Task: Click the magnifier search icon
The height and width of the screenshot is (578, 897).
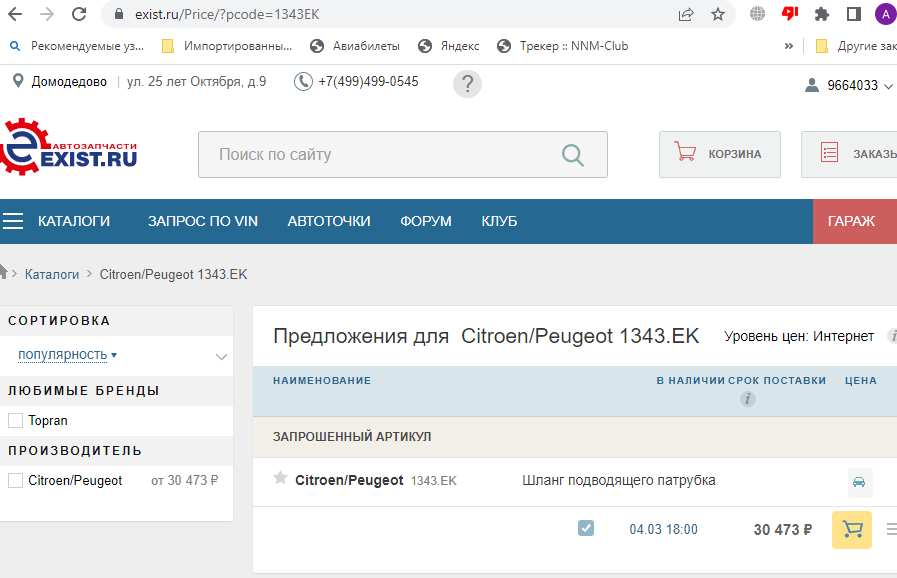Action: pyautogui.click(x=572, y=155)
